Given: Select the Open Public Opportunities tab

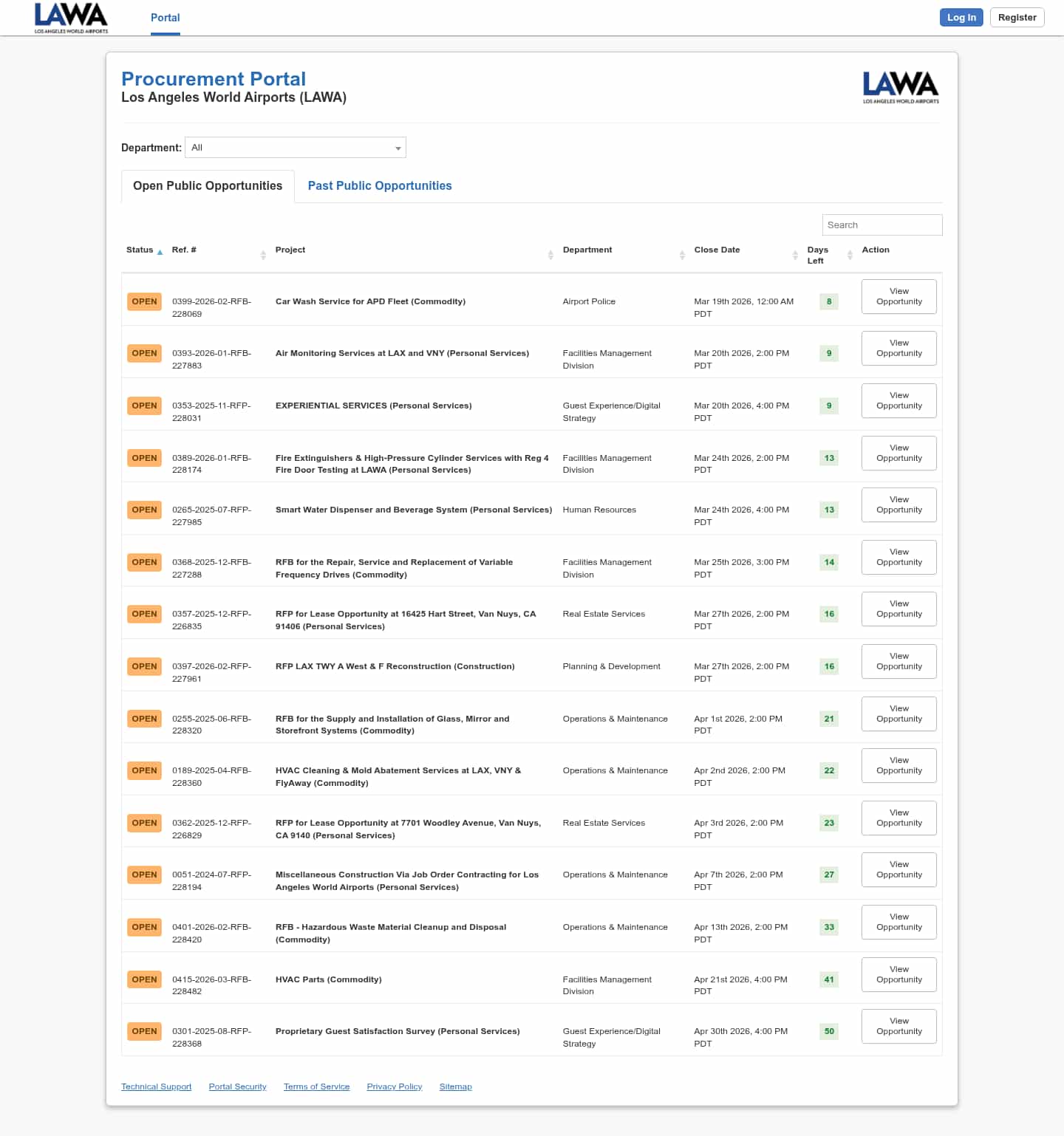Looking at the screenshot, I should 208,186.
